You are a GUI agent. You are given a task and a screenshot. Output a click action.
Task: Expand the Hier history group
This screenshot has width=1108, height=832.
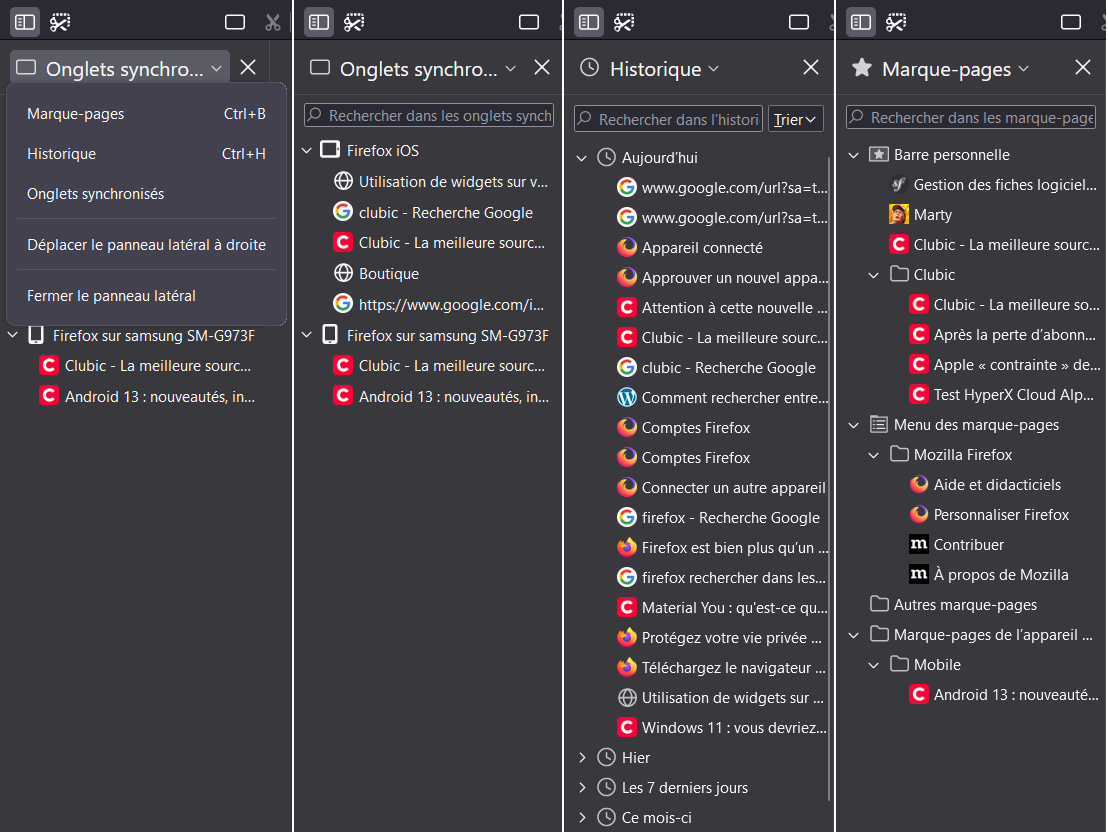[582, 757]
